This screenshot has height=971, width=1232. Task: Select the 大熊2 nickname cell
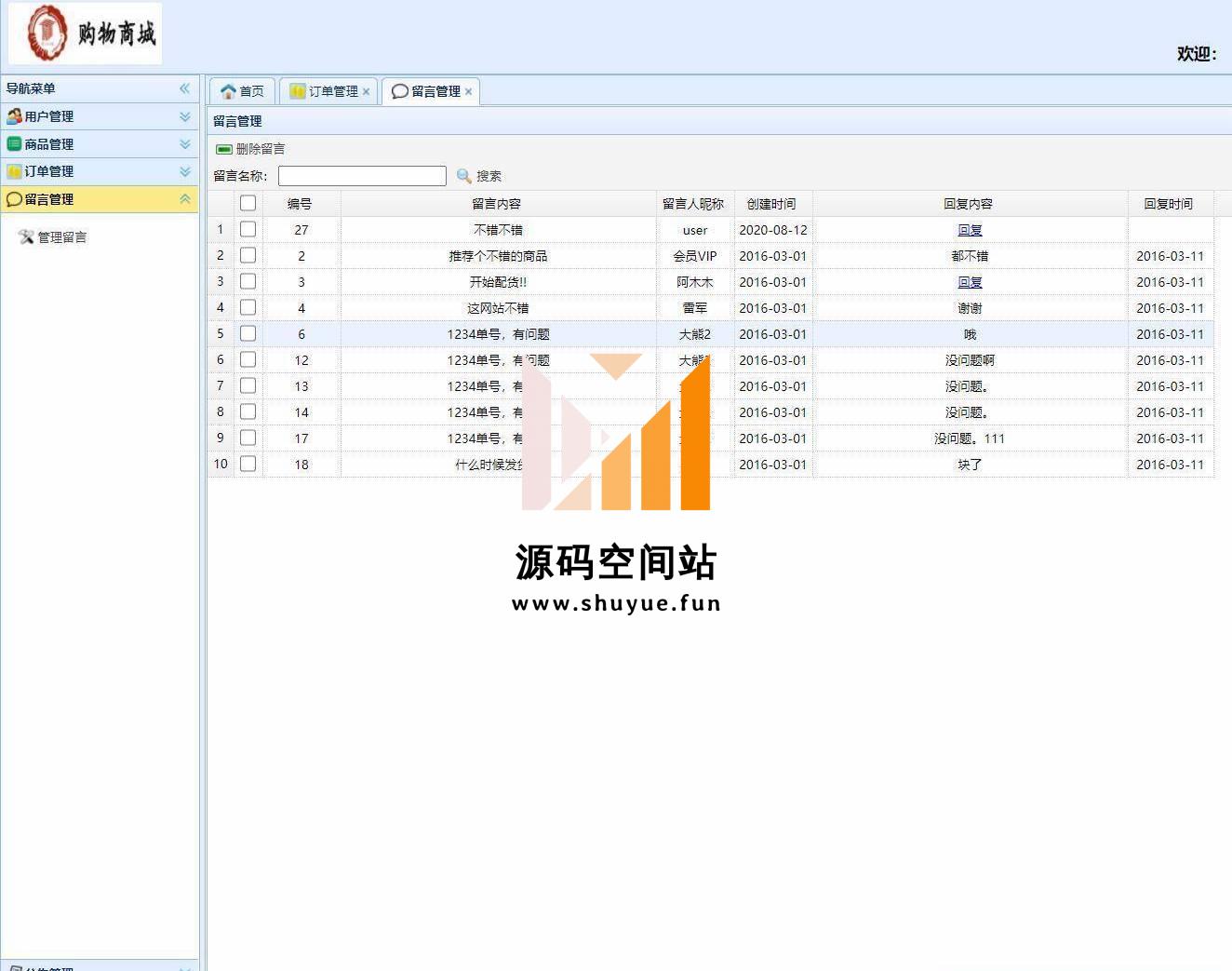coord(695,334)
